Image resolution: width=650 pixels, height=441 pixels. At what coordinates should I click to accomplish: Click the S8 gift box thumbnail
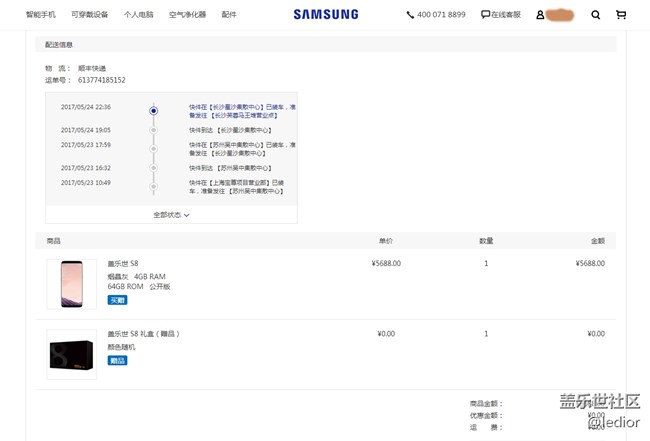[x=71, y=354]
